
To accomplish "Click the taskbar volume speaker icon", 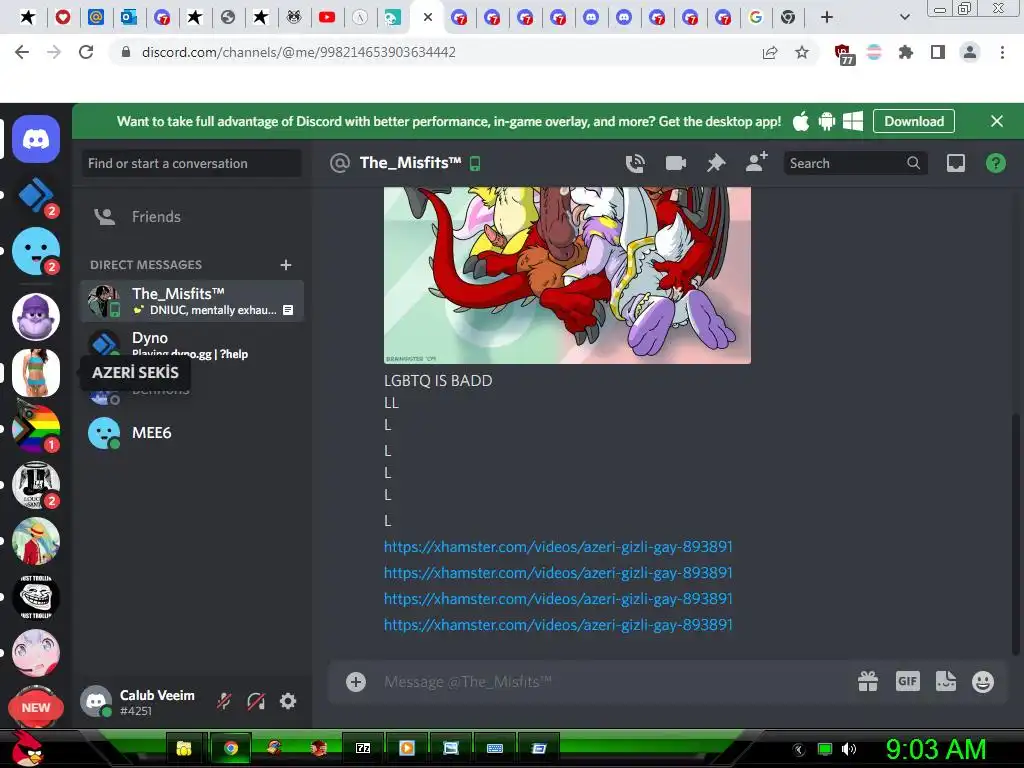I will 849,749.
